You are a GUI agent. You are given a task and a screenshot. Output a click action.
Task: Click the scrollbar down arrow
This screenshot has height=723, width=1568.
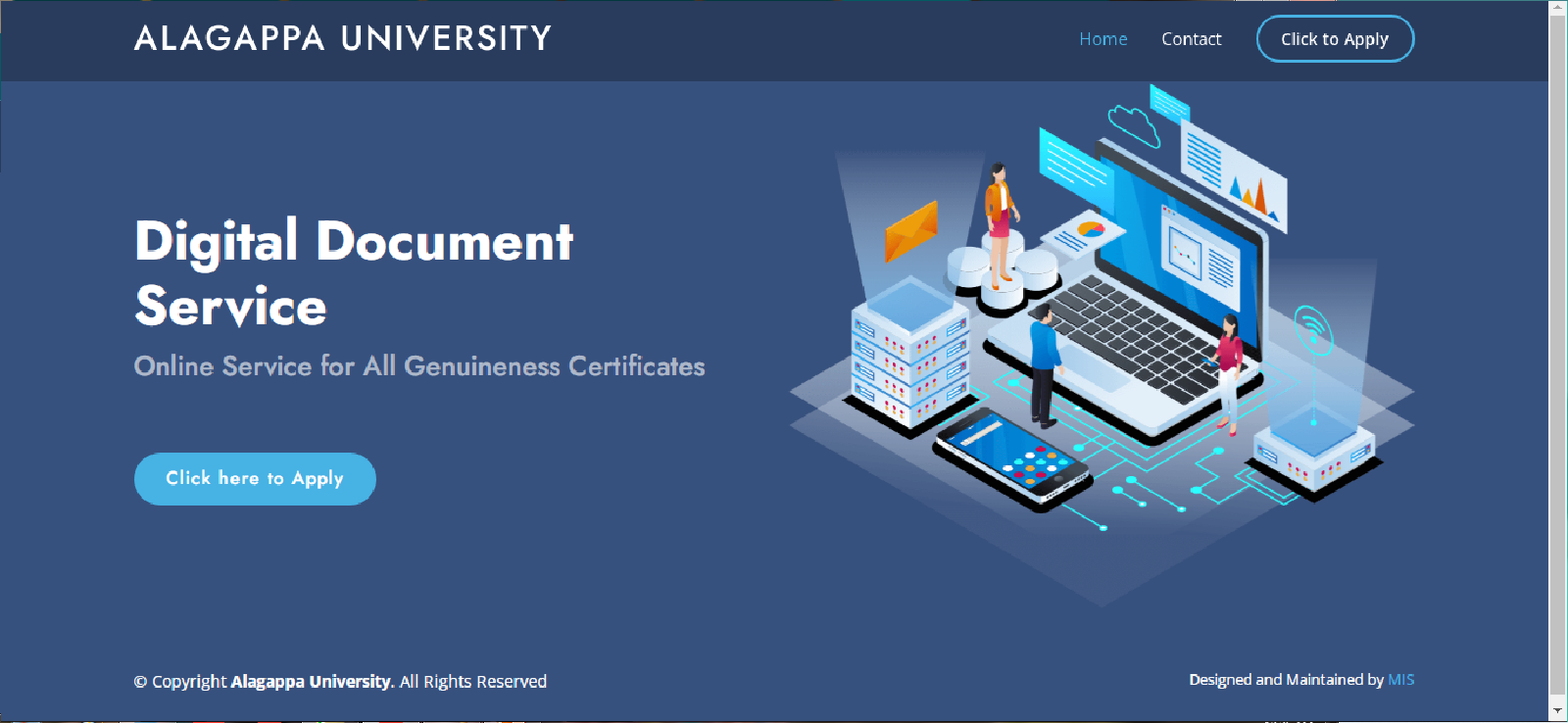tap(1557, 710)
